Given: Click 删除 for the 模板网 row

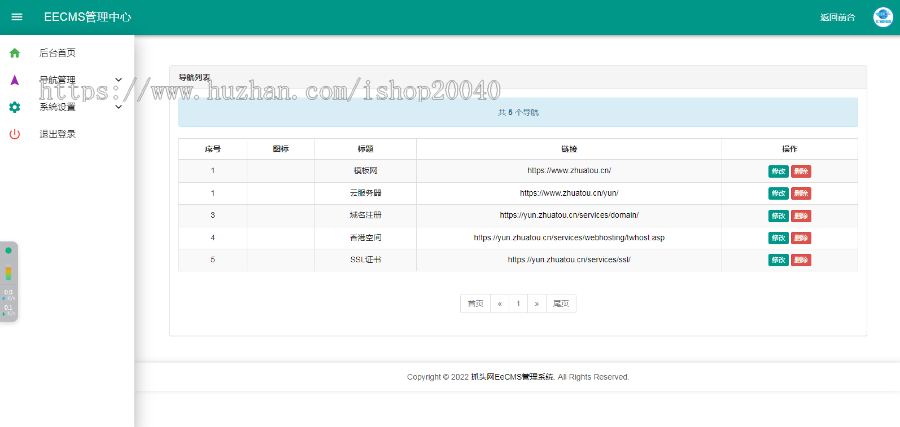Looking at the screenshot, I should tap(801, 171).
